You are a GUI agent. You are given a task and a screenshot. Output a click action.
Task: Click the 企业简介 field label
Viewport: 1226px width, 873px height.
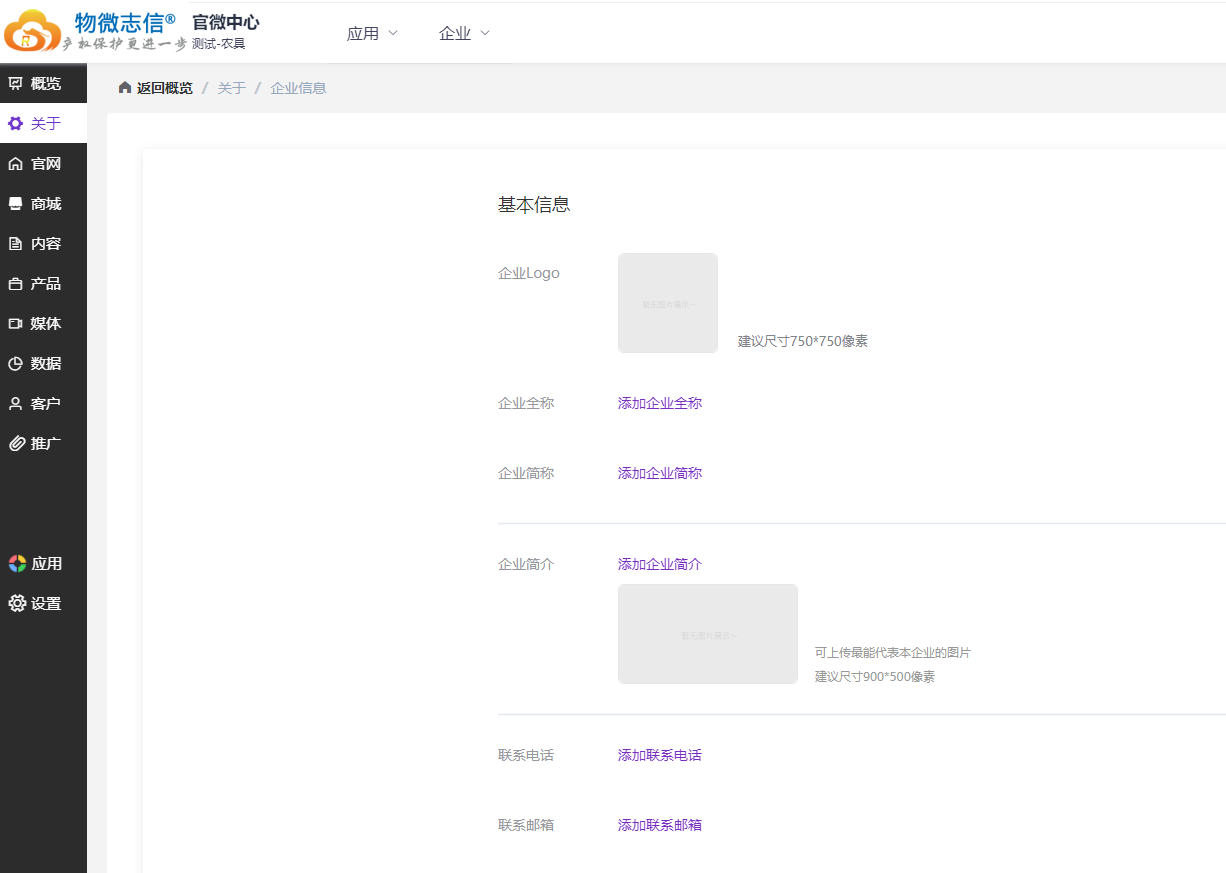coord(526,564)
